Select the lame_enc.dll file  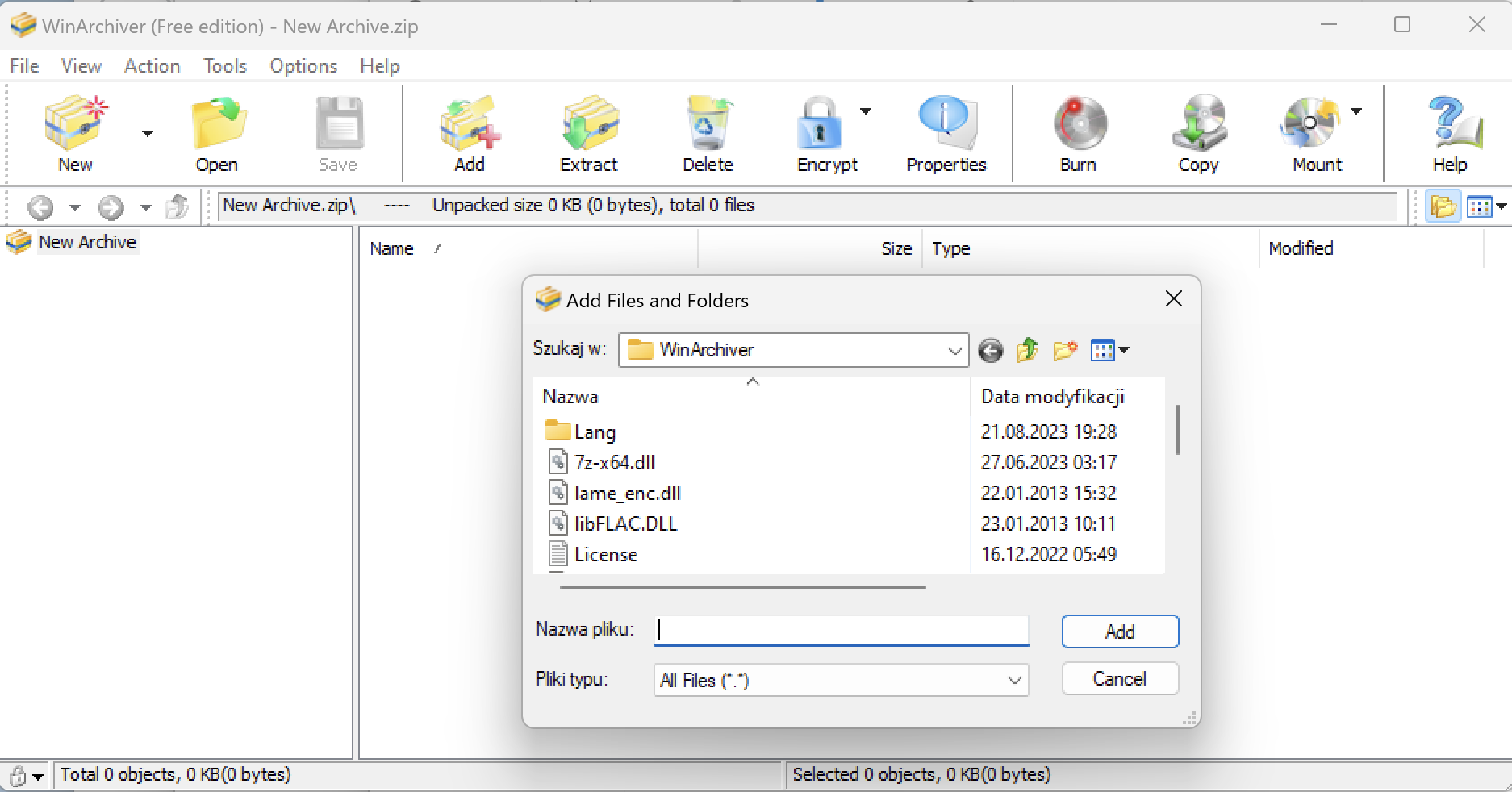(x=627, y=493)
